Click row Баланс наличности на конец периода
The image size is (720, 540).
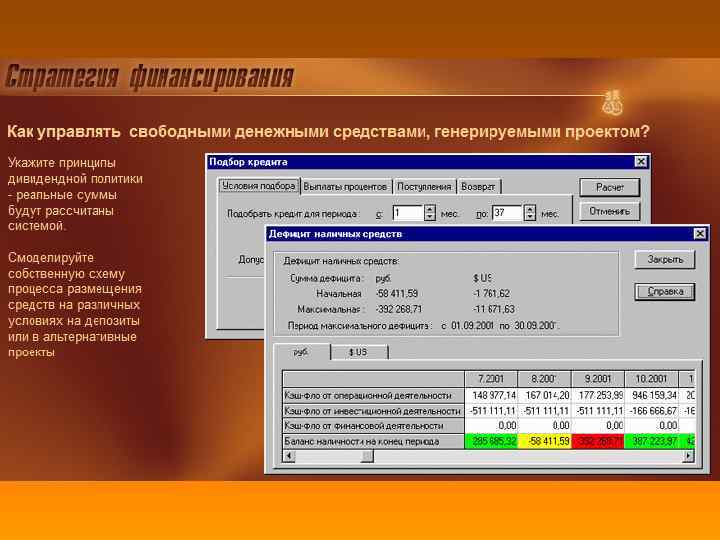point(373,441)
